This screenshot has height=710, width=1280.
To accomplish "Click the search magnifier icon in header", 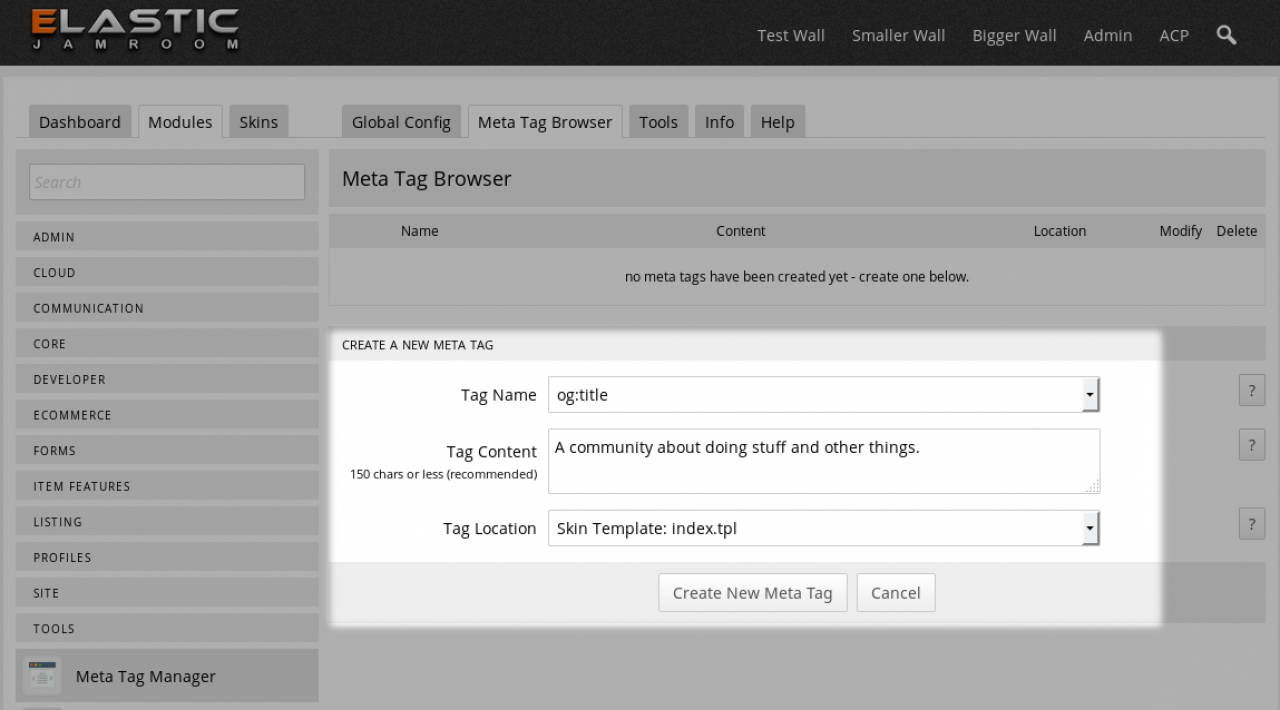I will coord(1226,35).
